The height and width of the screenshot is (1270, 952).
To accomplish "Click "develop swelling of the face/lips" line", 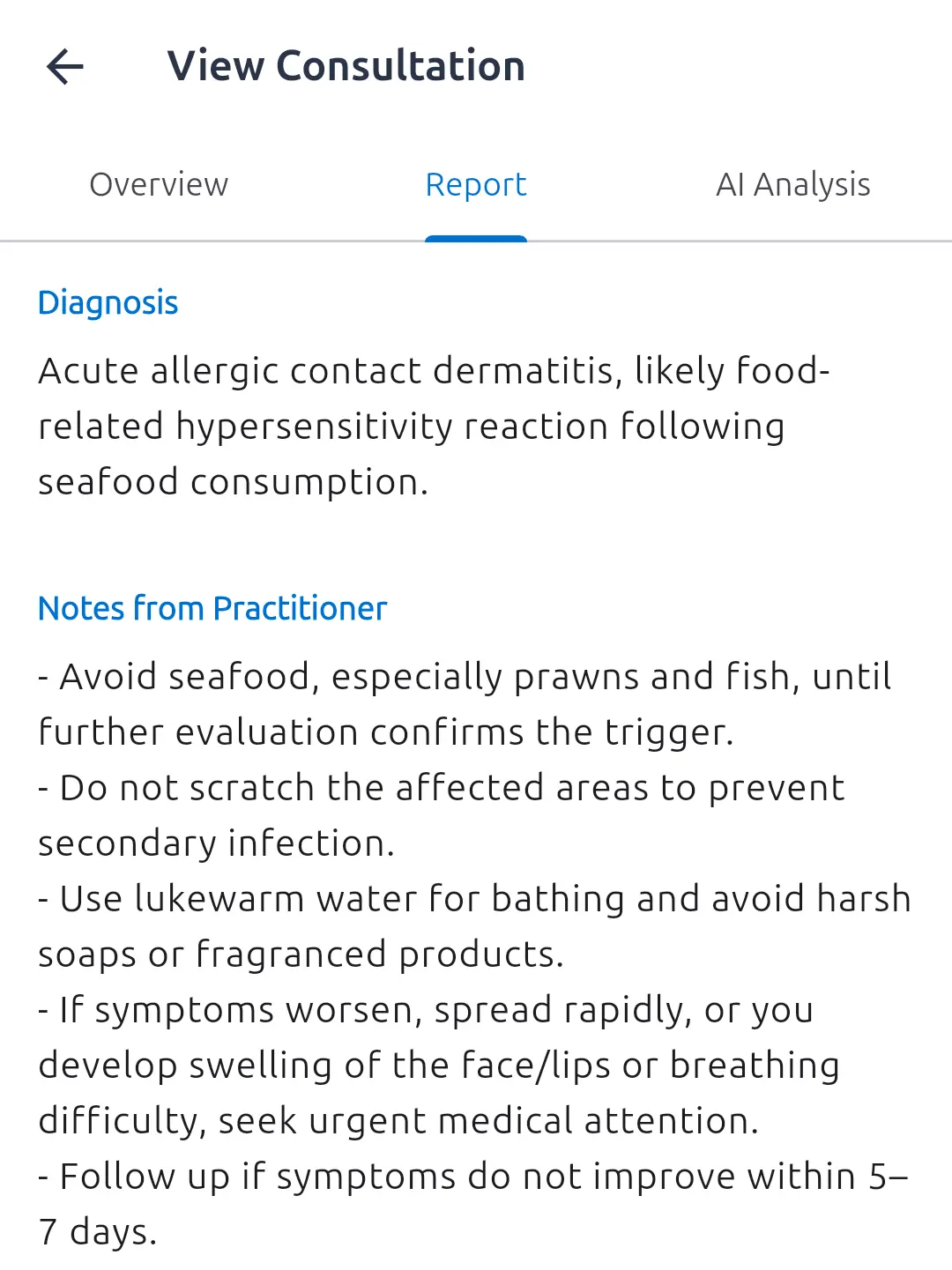I will click(x=438, y=1066).
